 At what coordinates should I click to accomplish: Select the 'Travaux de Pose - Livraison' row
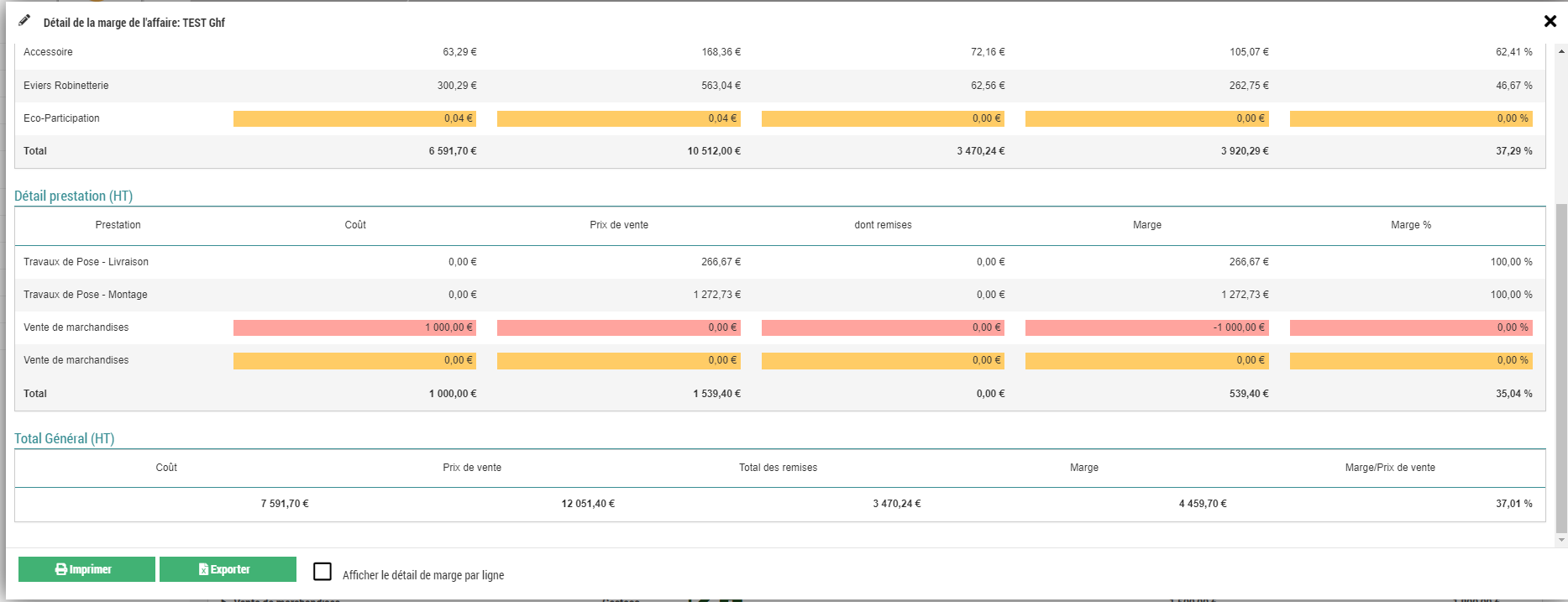tap(86, 262)
